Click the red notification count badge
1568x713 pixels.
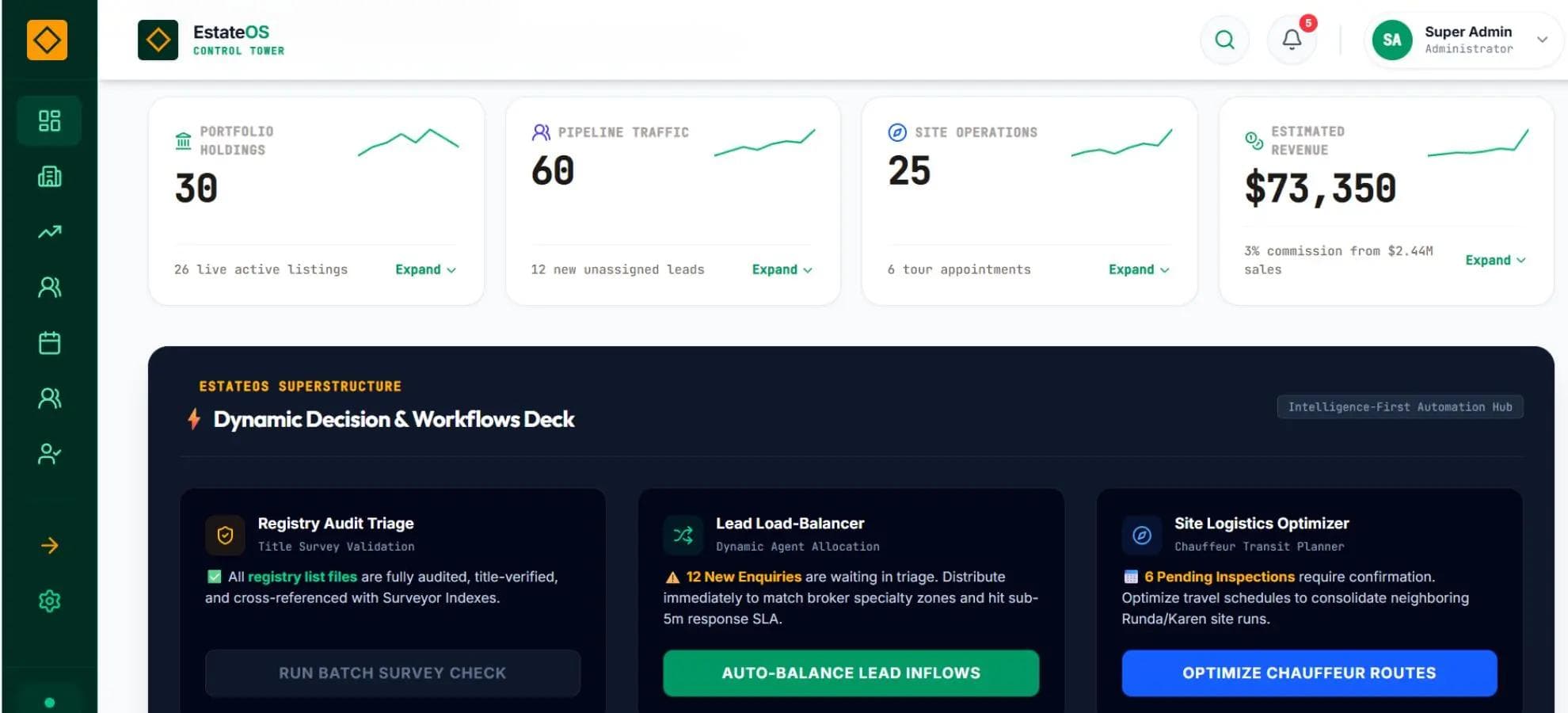pos(1308,23)
